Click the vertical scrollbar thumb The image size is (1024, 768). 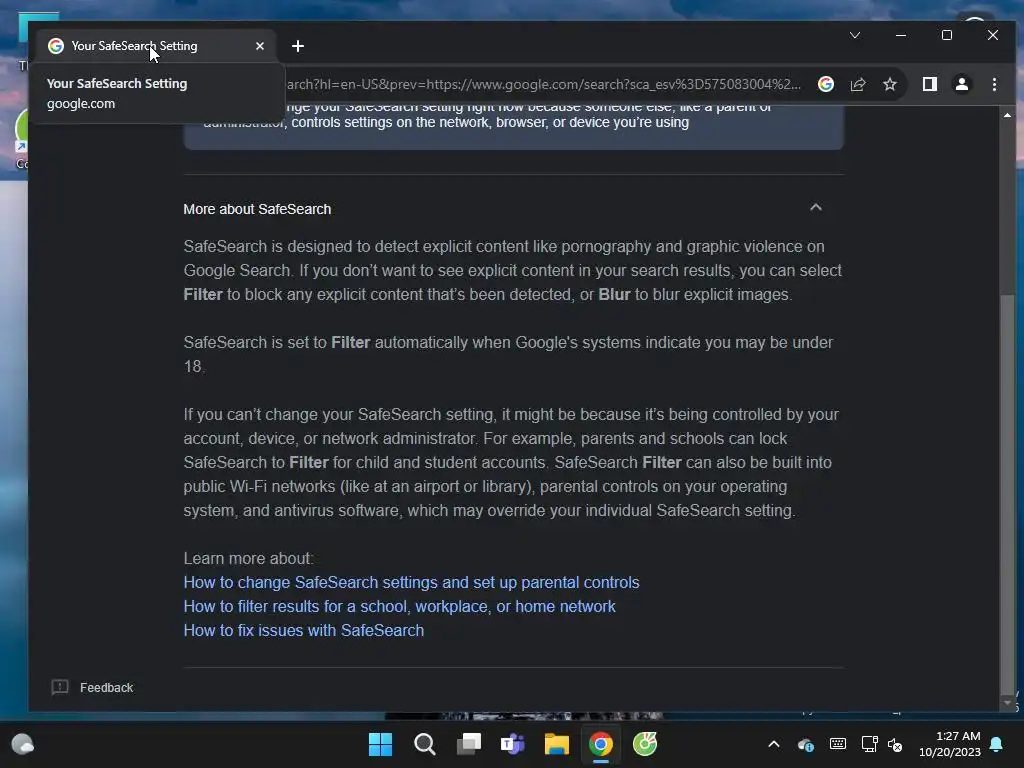tap(1008, 495)
